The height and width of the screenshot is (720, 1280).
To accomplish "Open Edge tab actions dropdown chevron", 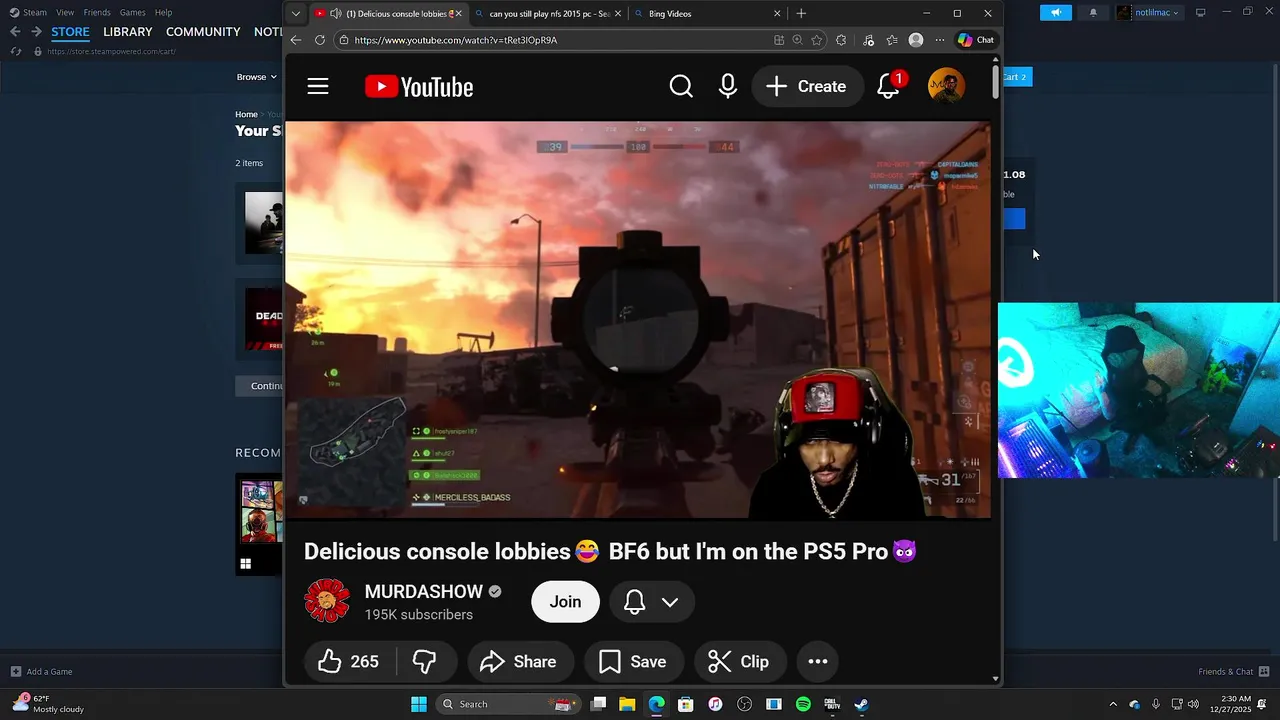I will click(296, 14).
